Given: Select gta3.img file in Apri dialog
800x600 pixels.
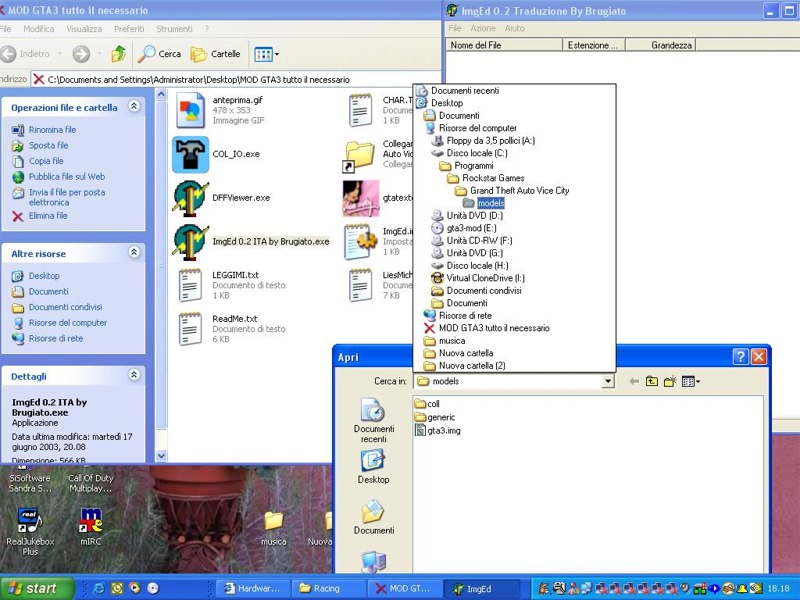Looking at the screenshot, I should [x=443, y=431].
